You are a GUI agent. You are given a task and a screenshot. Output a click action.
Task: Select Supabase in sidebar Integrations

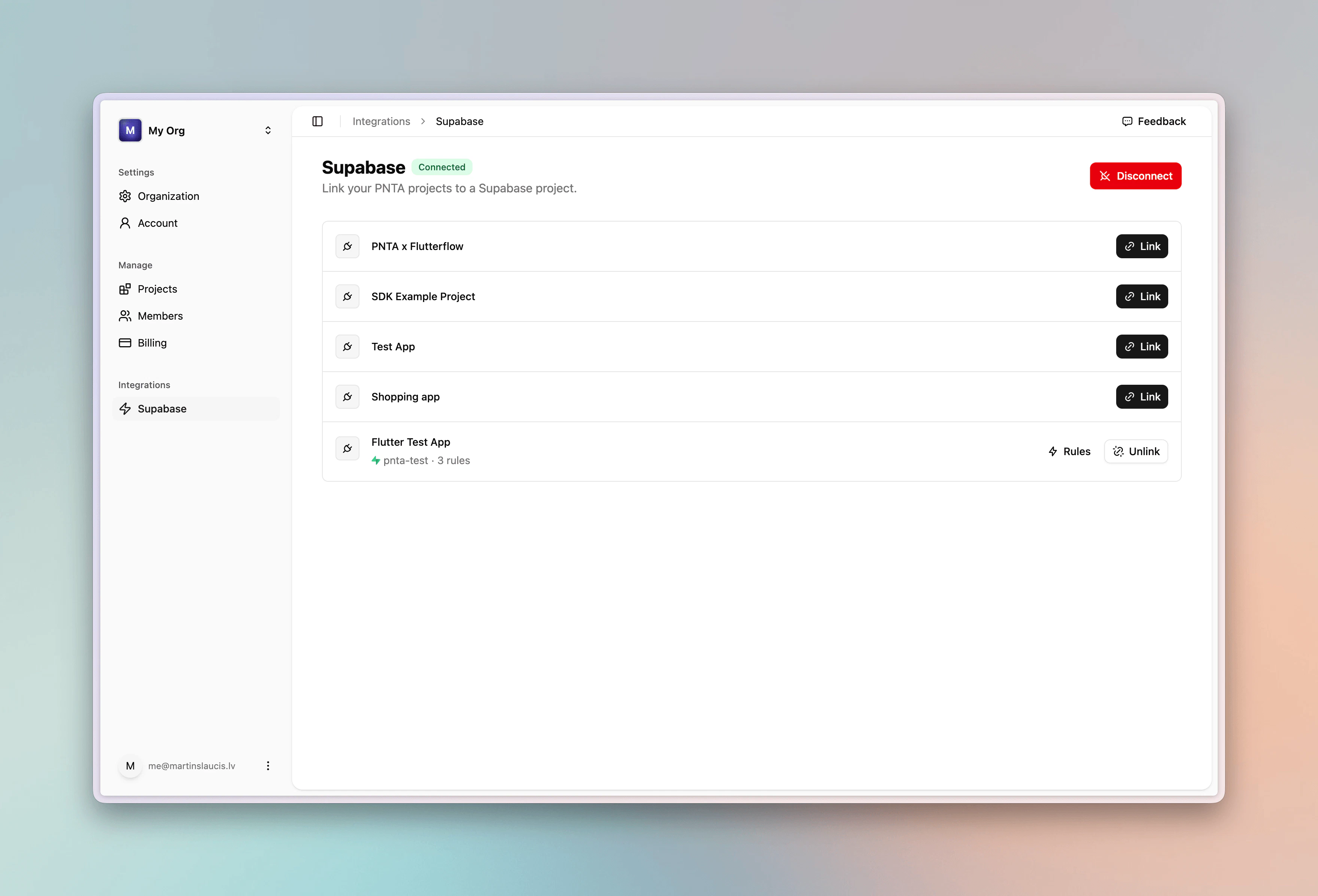[196, 409]
